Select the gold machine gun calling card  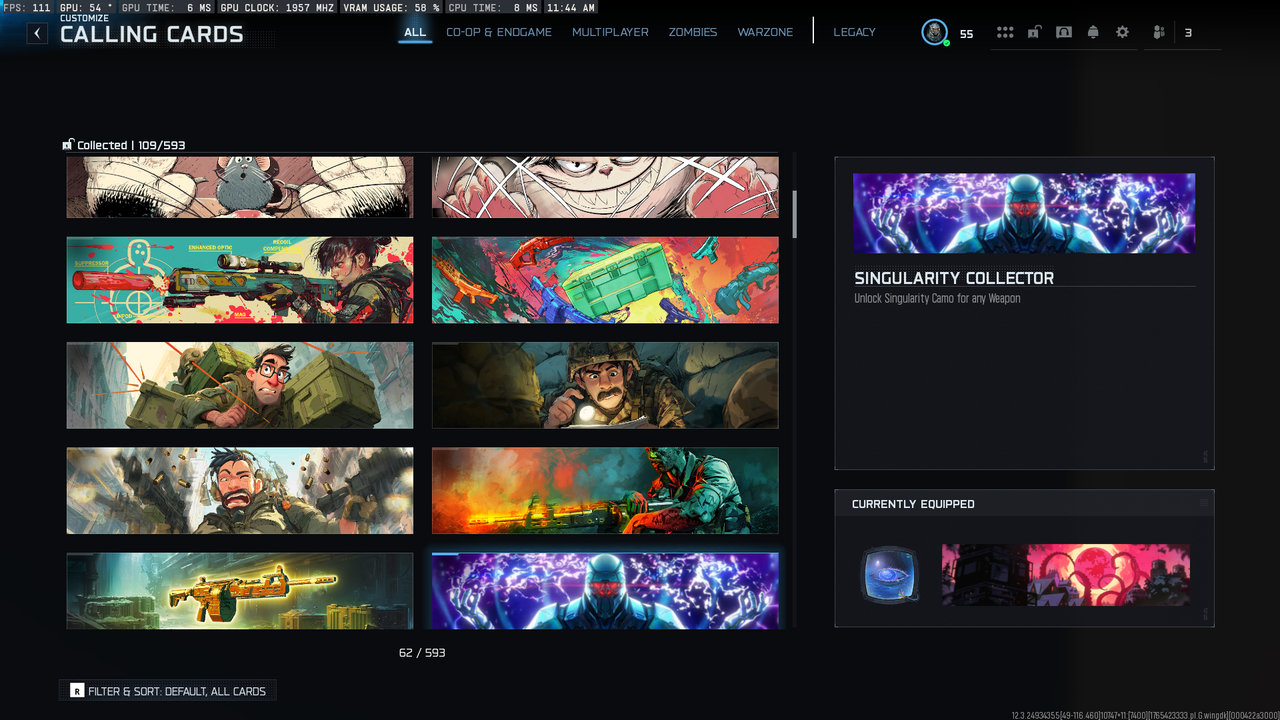pos(240,591)
